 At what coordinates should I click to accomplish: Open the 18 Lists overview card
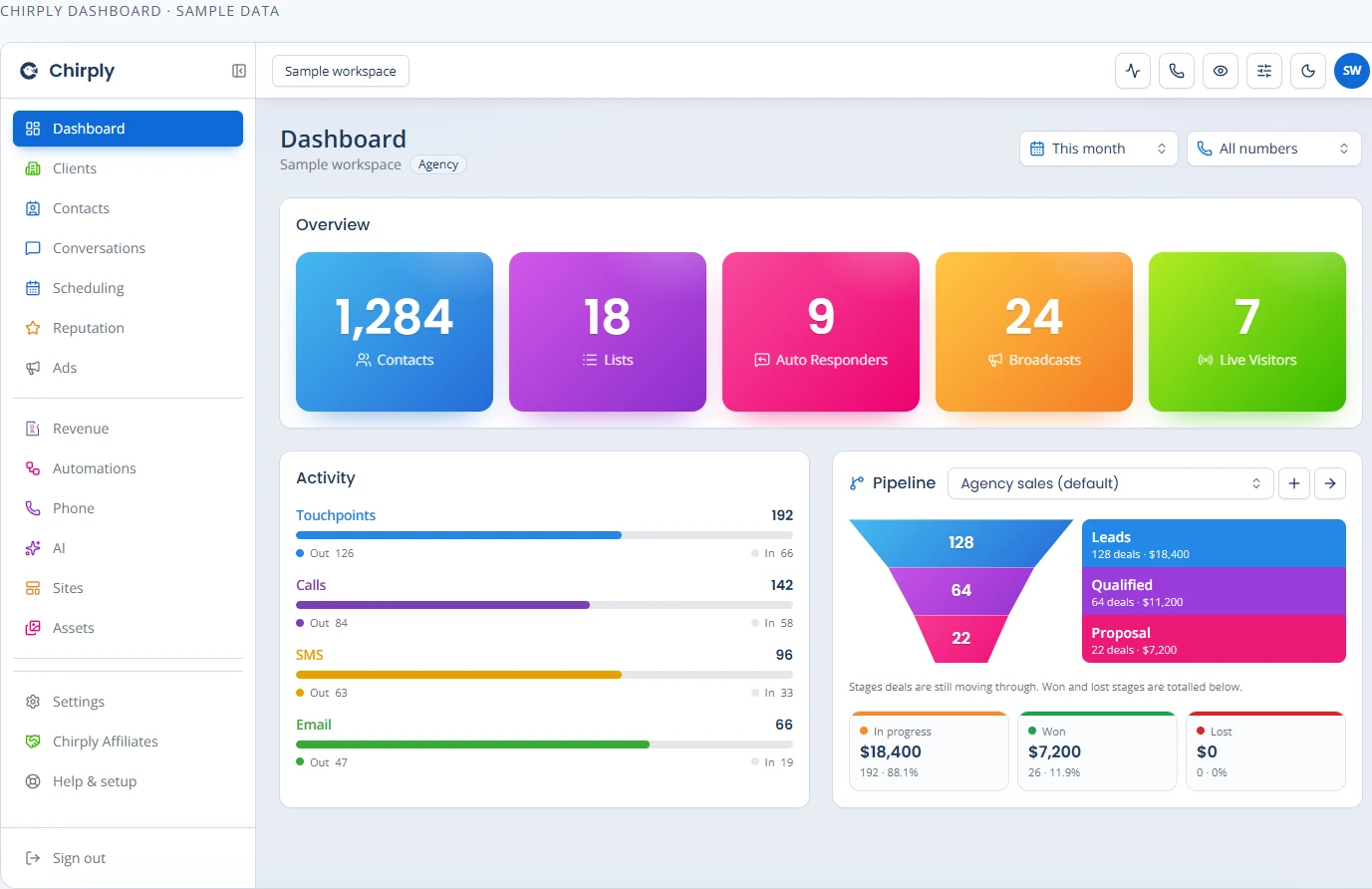pos(608,332)
